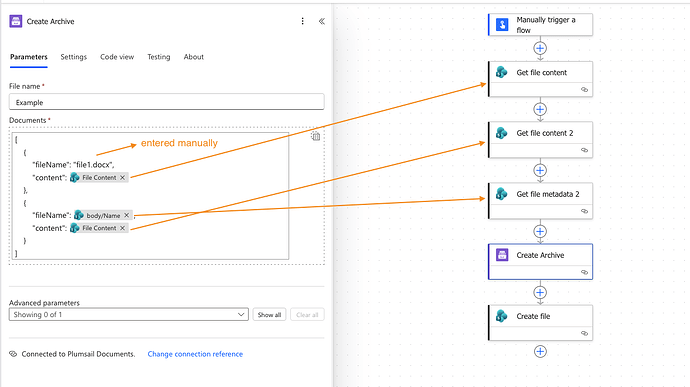Click Plumsail icon on Create Archive card
Viewport: 690px width, 387px height.
pyautogui.click(x=502, y=255)
